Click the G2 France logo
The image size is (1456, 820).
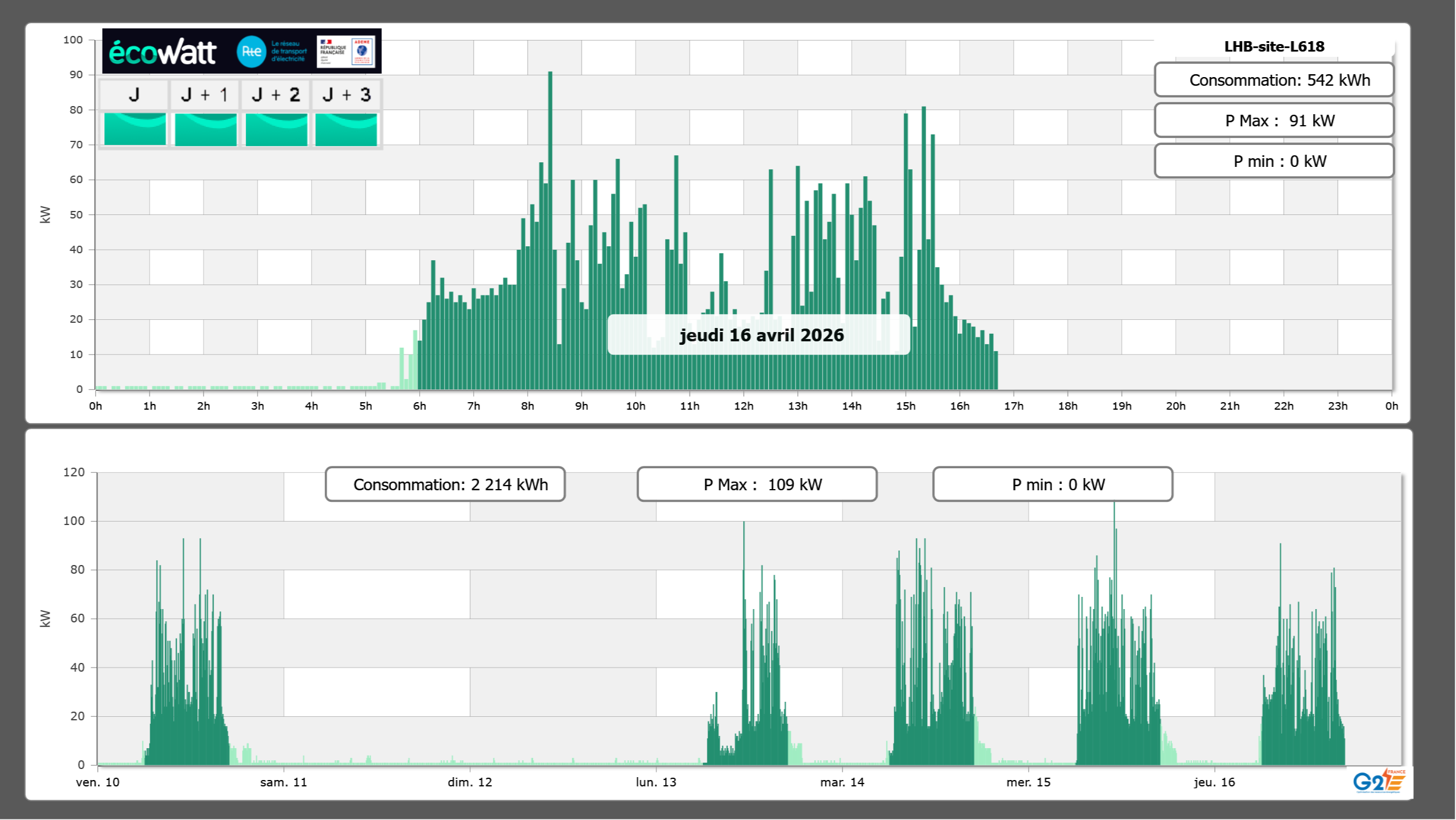(x=1378, y=781)
